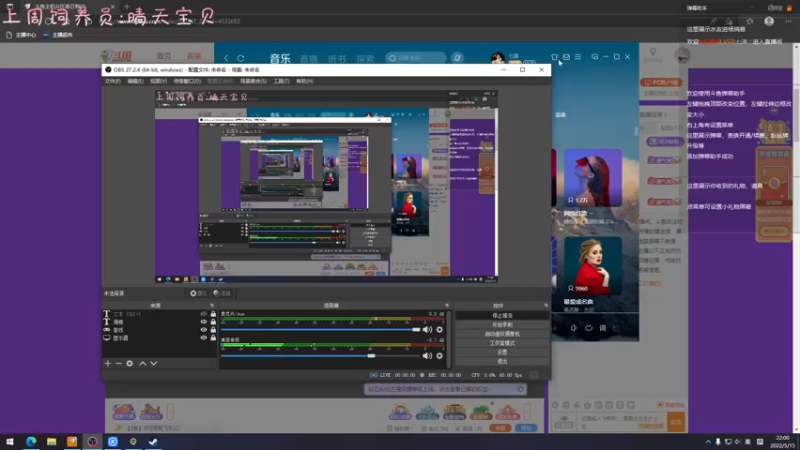Switch music player to mini mode icon
The height and width of the screenshot is (450, 800).
(x=595, y=57)
